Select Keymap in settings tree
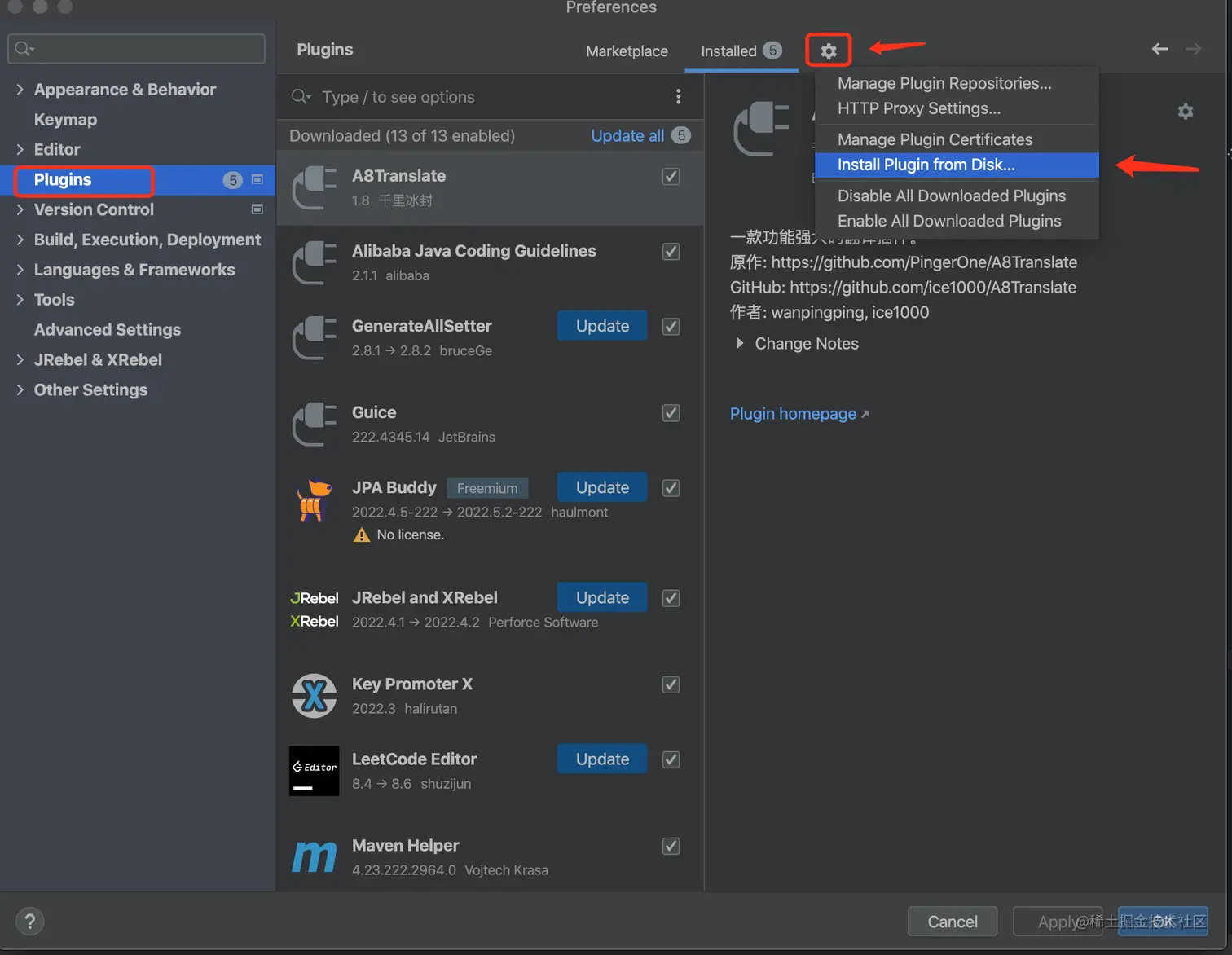The height and width of the screenshot is (955, 1232). click(x=65, y=120)
